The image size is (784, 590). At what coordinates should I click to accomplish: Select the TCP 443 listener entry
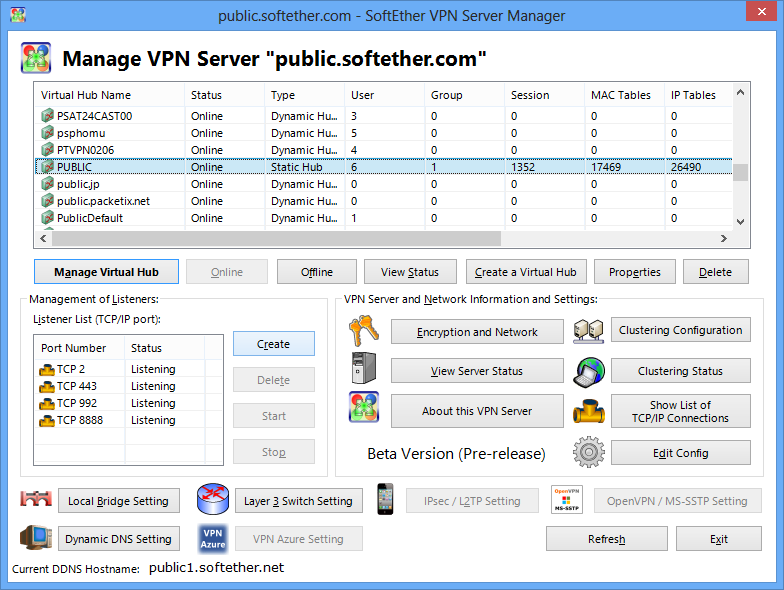click(x=128, y=386)
